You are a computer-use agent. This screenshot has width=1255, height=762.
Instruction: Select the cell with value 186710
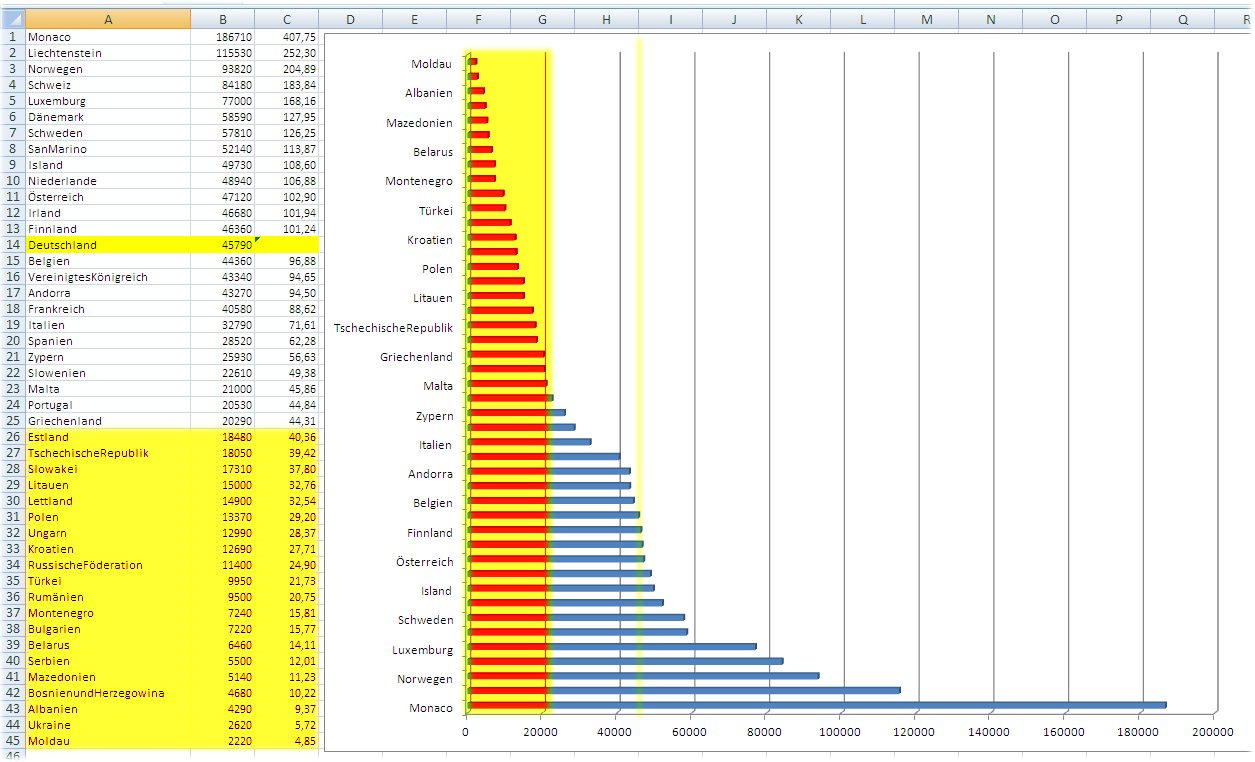coord(222,37)
